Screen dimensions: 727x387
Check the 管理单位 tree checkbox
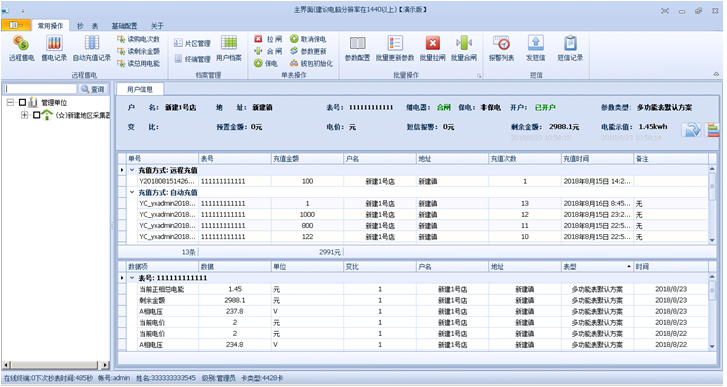(22, 102)
